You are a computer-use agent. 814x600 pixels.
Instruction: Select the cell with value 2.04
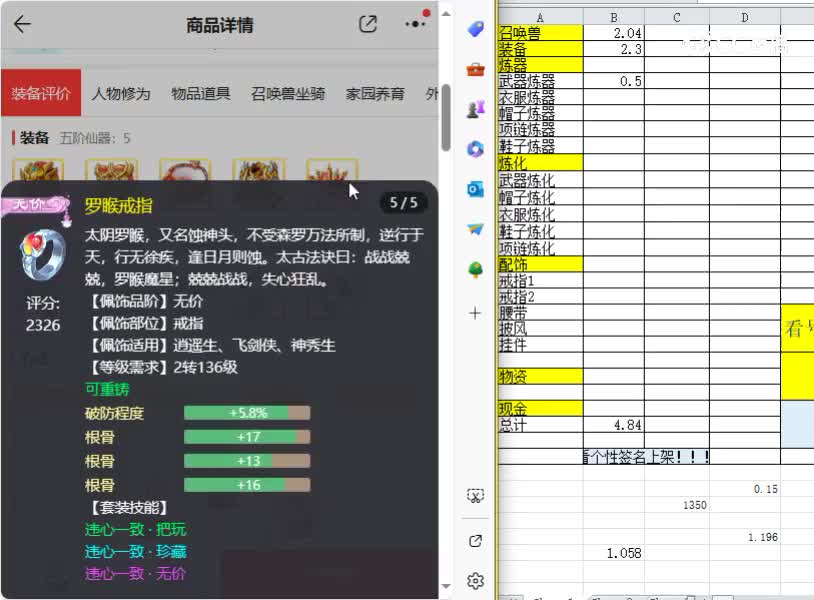point(614,33)
